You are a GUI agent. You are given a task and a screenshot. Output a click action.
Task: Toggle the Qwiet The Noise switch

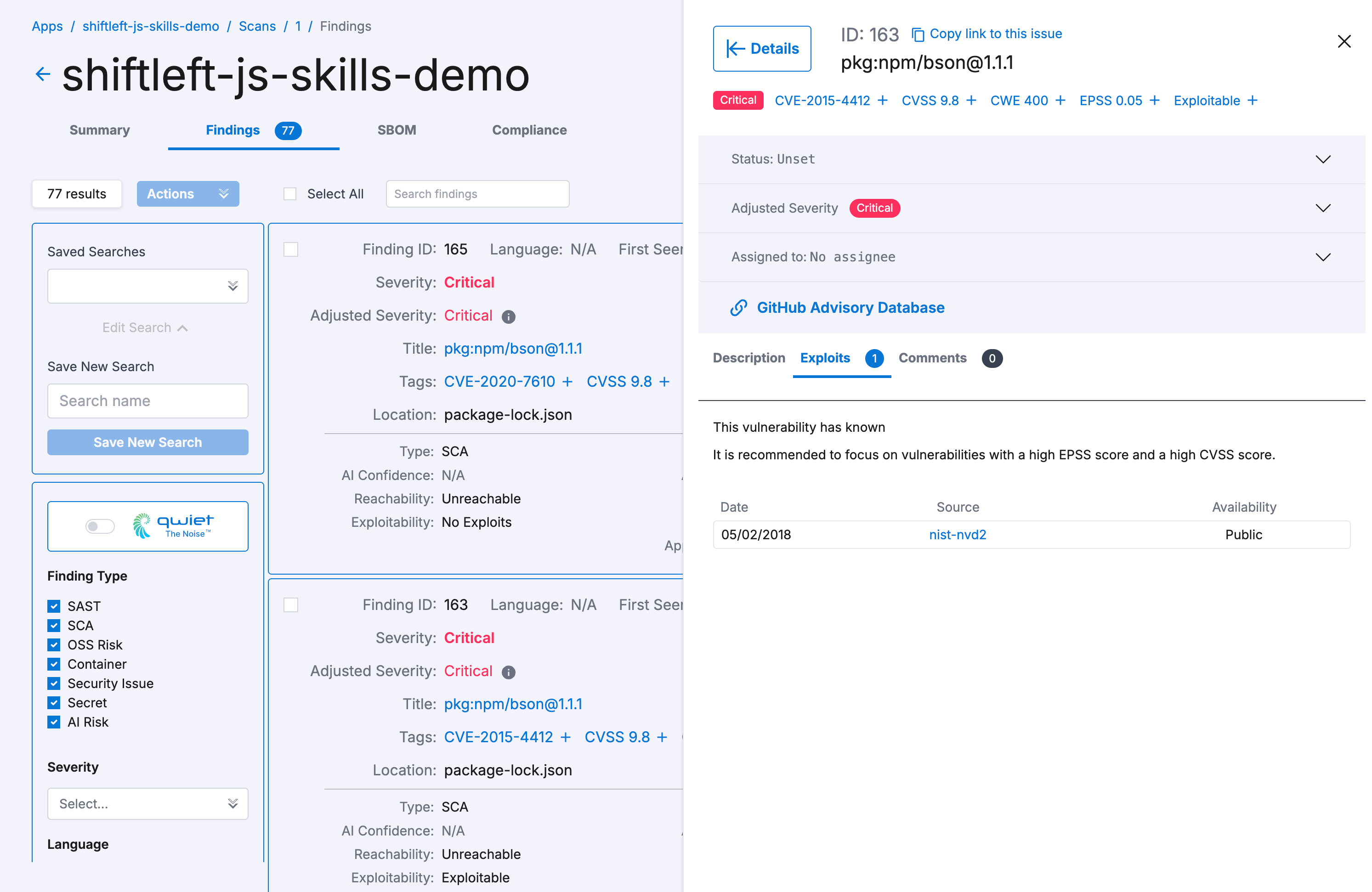tap(100, 526)
